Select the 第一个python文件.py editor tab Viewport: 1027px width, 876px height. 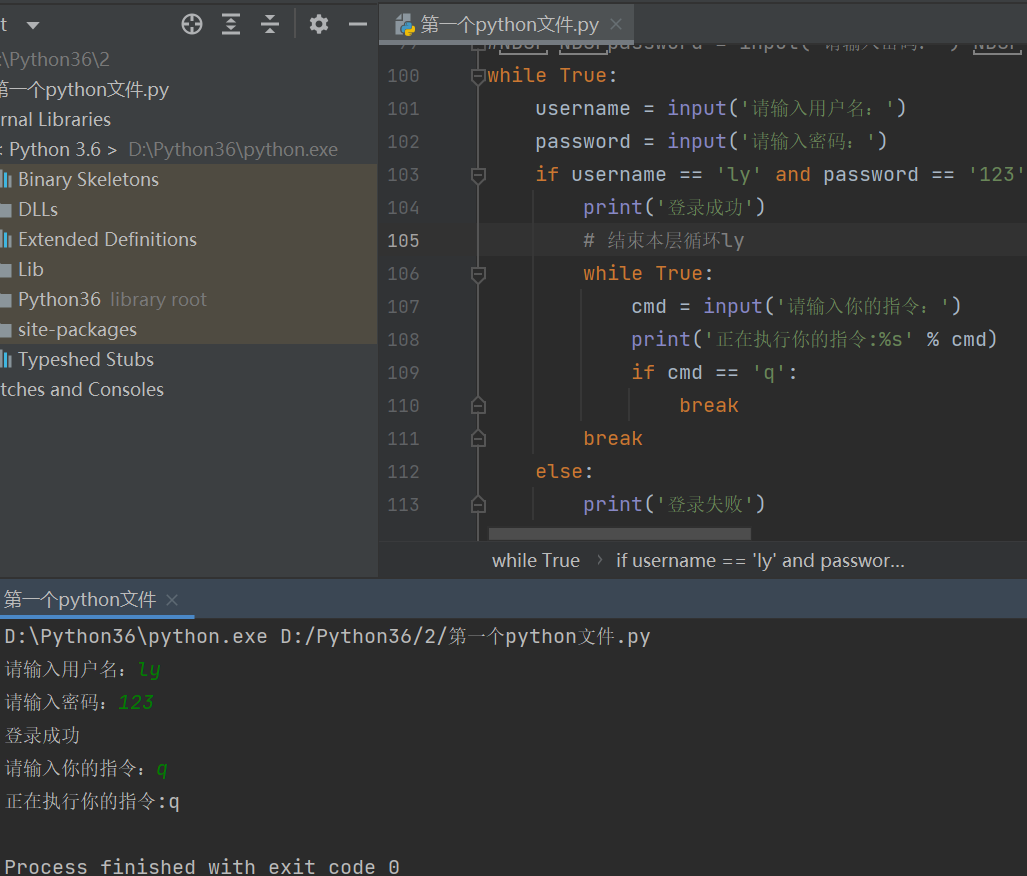[x=510, y=25]
